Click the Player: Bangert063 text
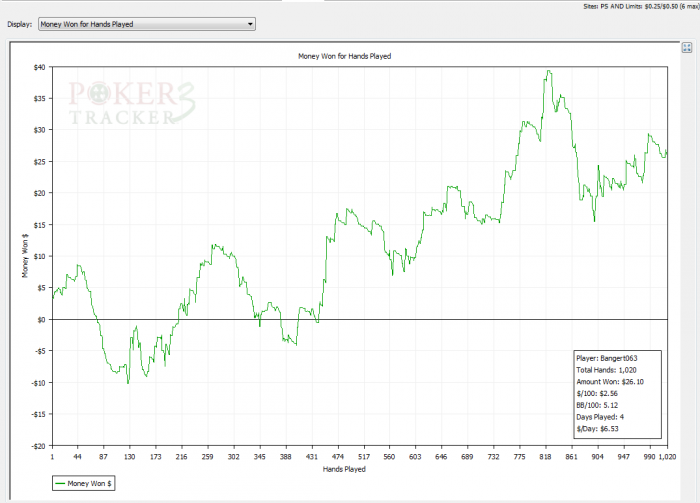 pos(607,358)
